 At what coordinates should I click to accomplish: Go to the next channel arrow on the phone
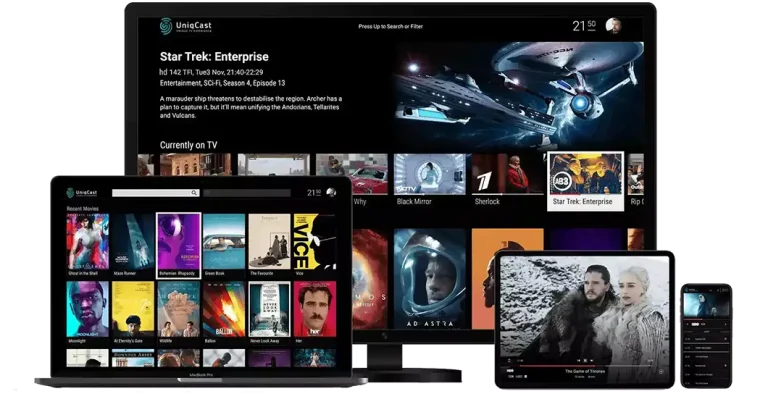[x=725, y=324]
